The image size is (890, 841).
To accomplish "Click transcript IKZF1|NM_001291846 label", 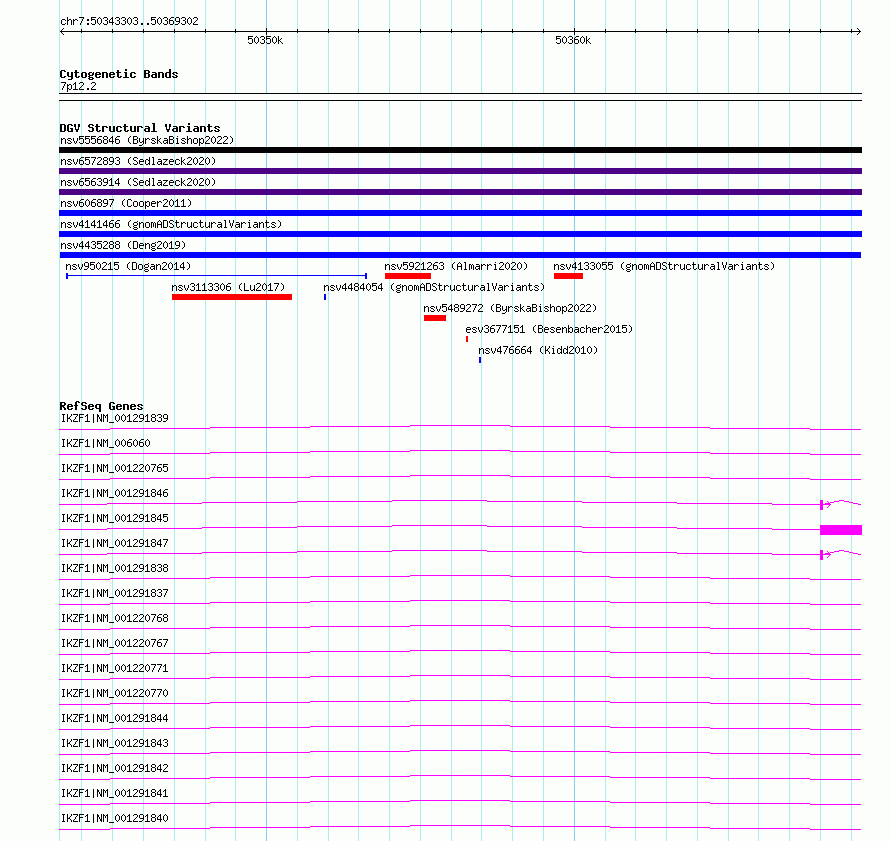I will pos(115,493).
